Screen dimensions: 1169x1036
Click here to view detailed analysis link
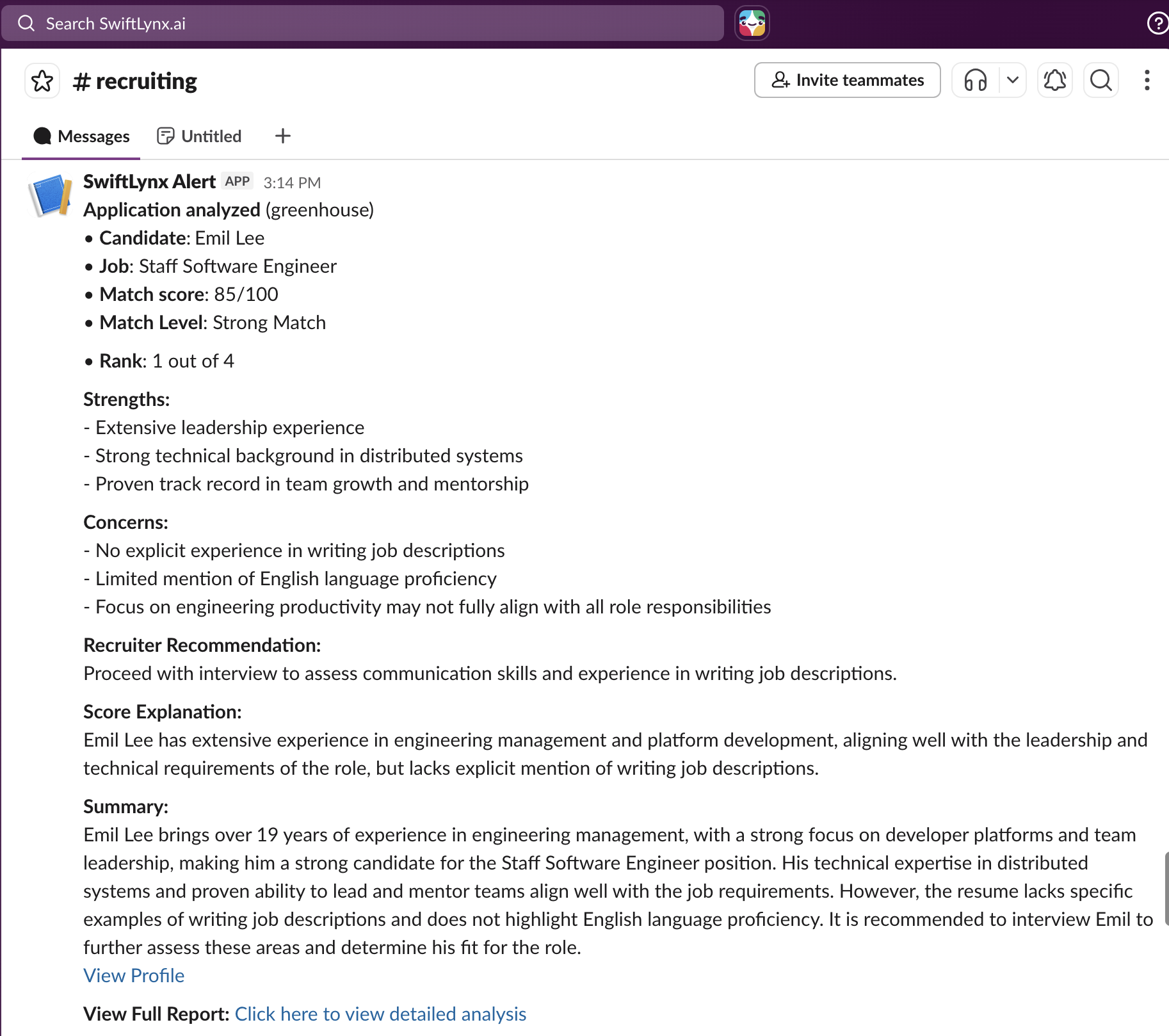point(380,1014)
